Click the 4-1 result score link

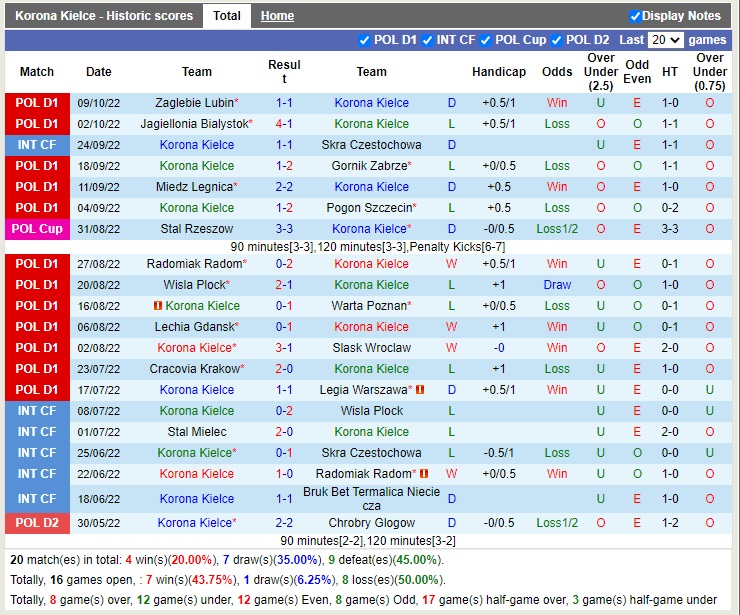284,124
